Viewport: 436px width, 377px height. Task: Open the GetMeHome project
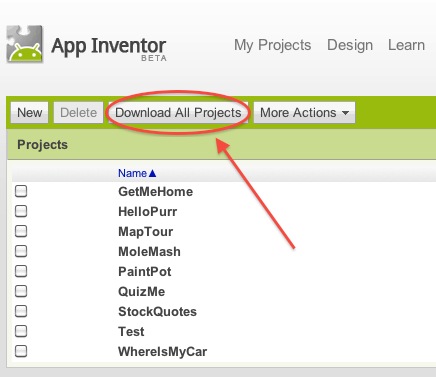pos(155,192)
